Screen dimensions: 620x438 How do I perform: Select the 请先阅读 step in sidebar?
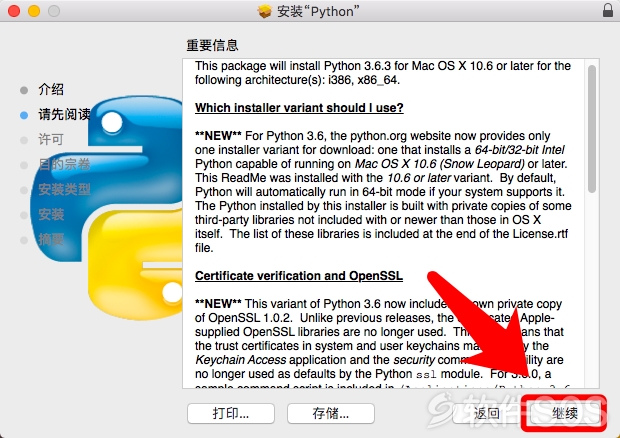point(64,115)
